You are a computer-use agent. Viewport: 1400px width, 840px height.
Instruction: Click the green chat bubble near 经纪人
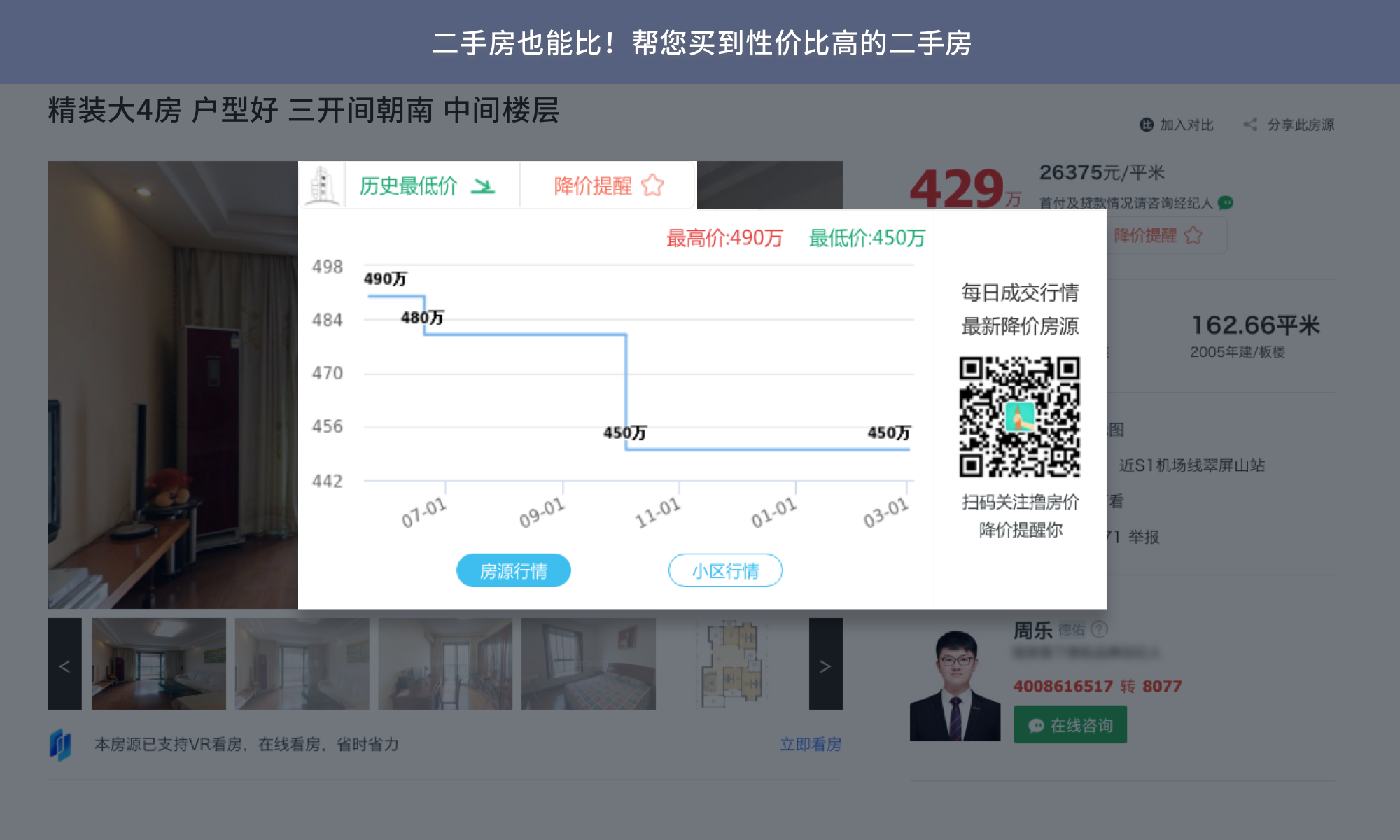coord(1226,203)
